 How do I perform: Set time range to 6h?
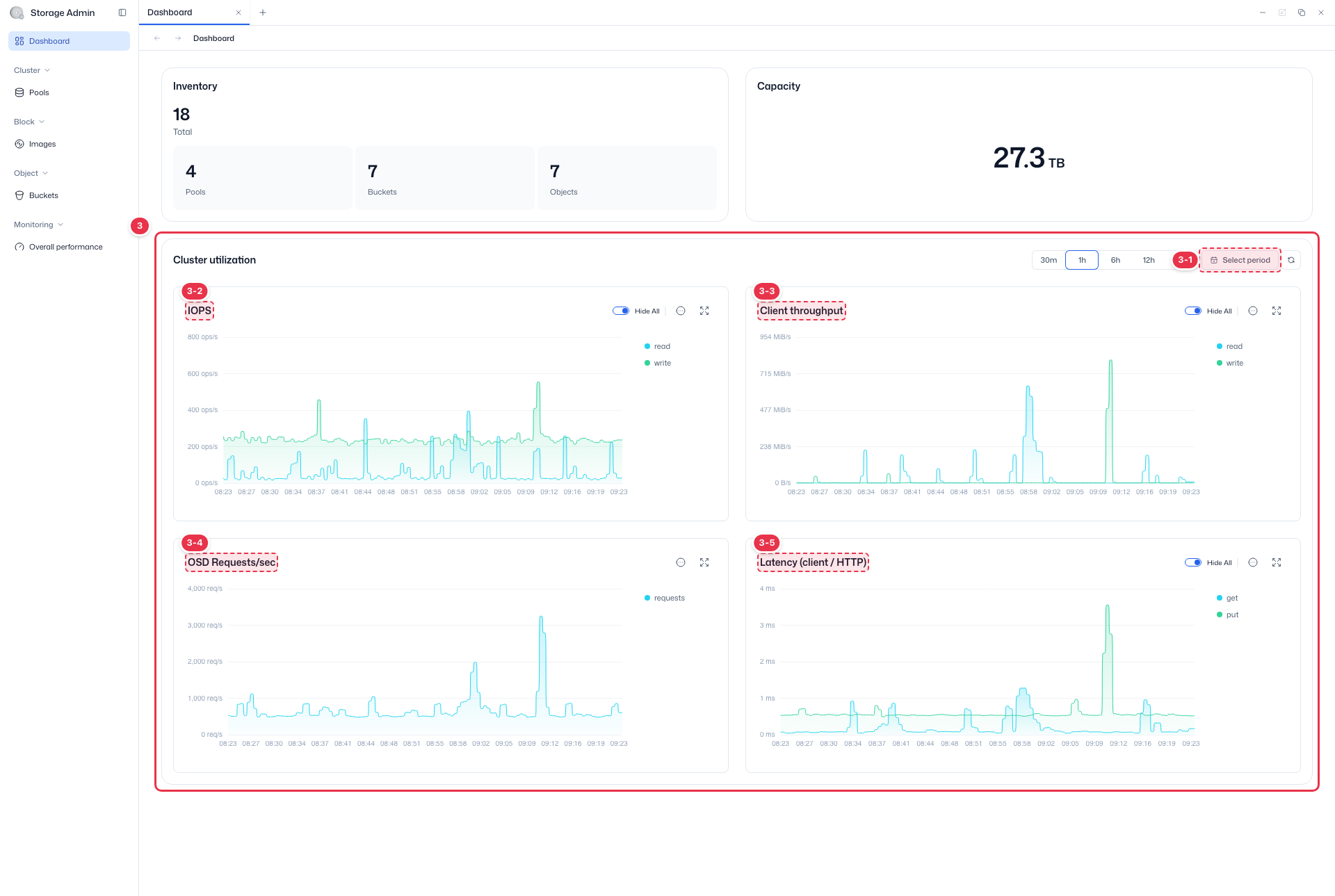tap(1115, 260)
